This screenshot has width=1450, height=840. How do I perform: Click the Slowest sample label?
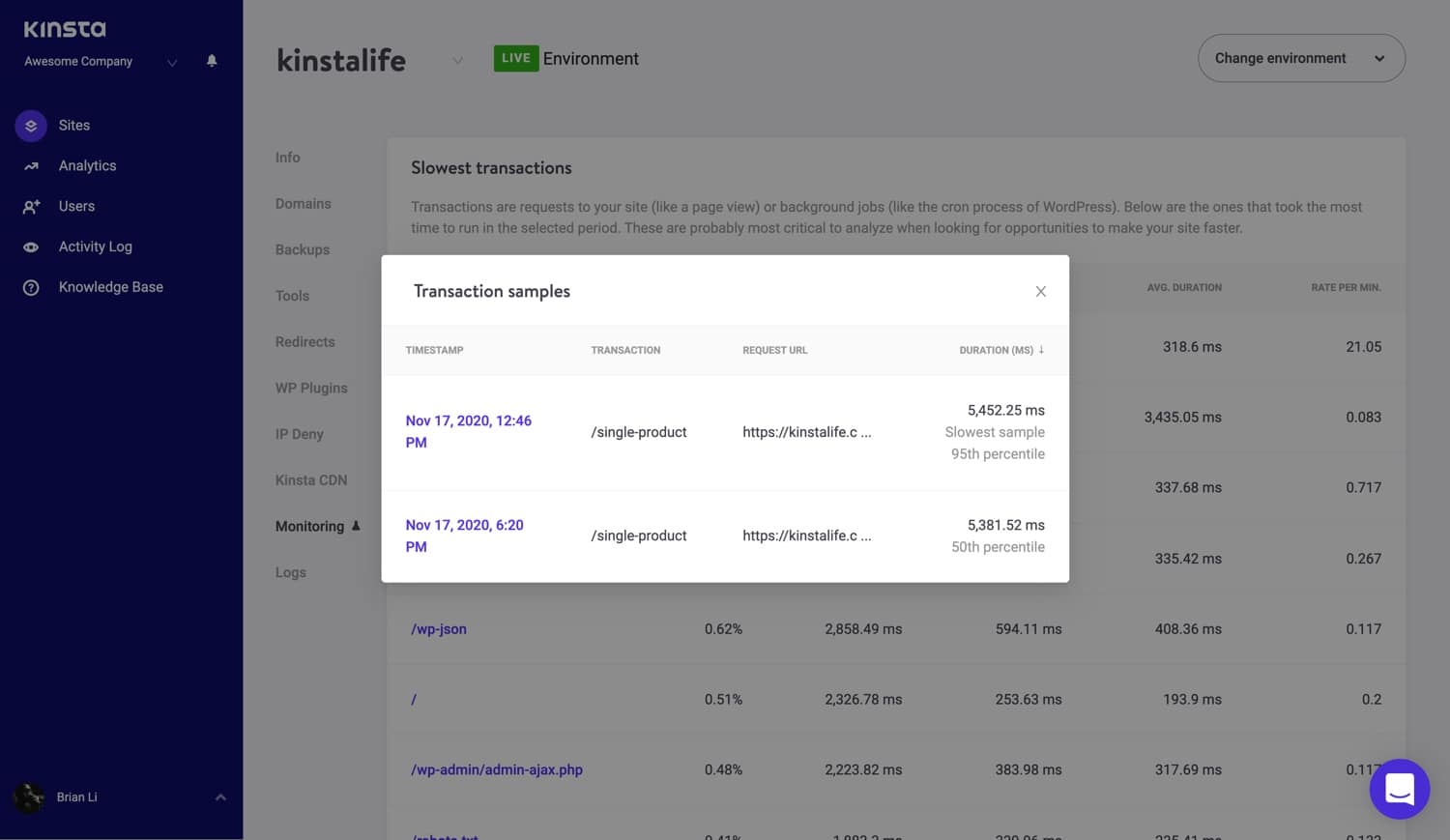pyautogui.click(x=995, y=432)
